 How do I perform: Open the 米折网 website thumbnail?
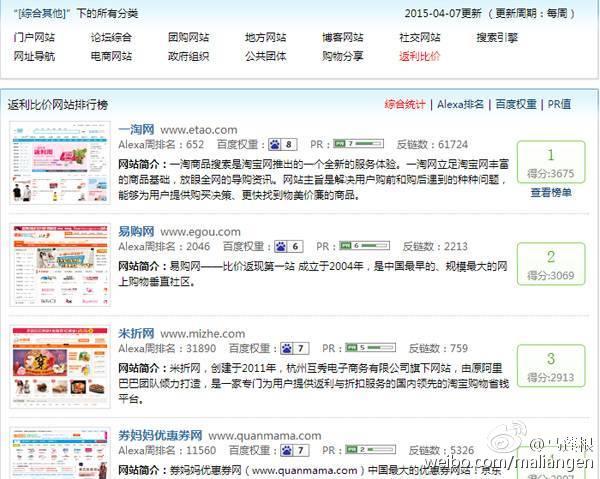tap(60, 367)
